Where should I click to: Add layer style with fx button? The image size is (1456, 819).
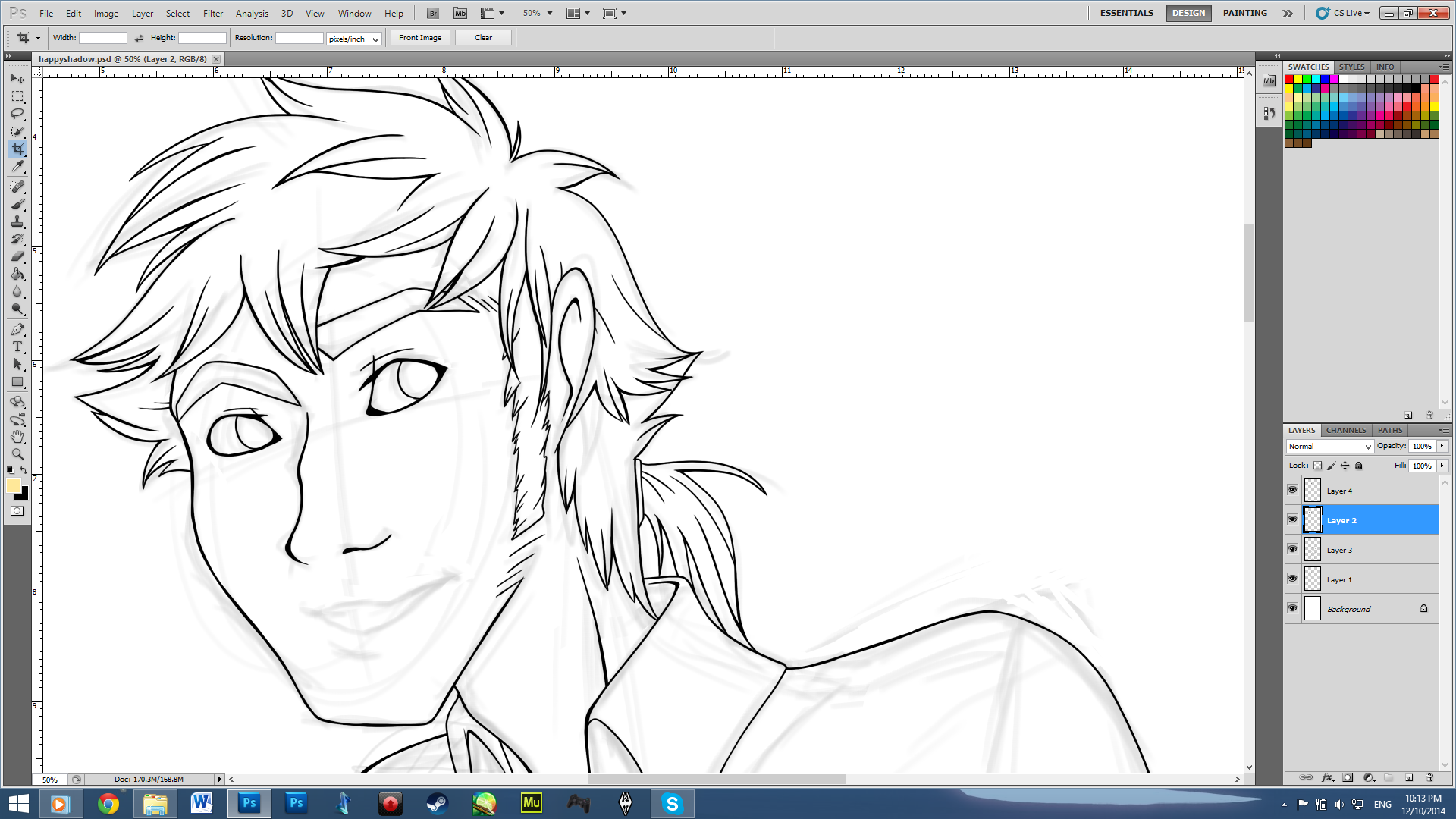point(1327,777)
